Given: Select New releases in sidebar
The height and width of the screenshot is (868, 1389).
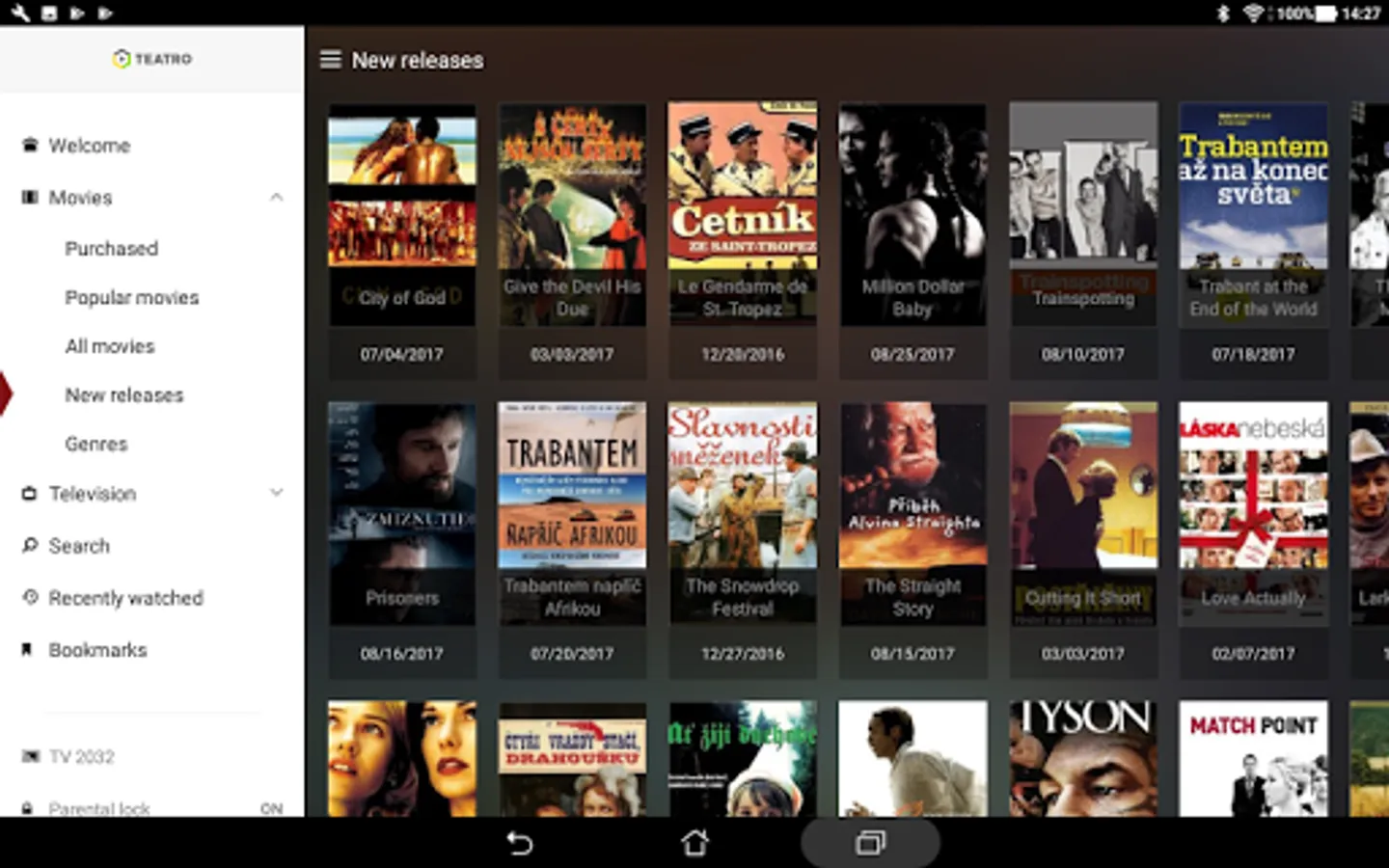Looking at the screenshot, I should [x=124, y=395].
